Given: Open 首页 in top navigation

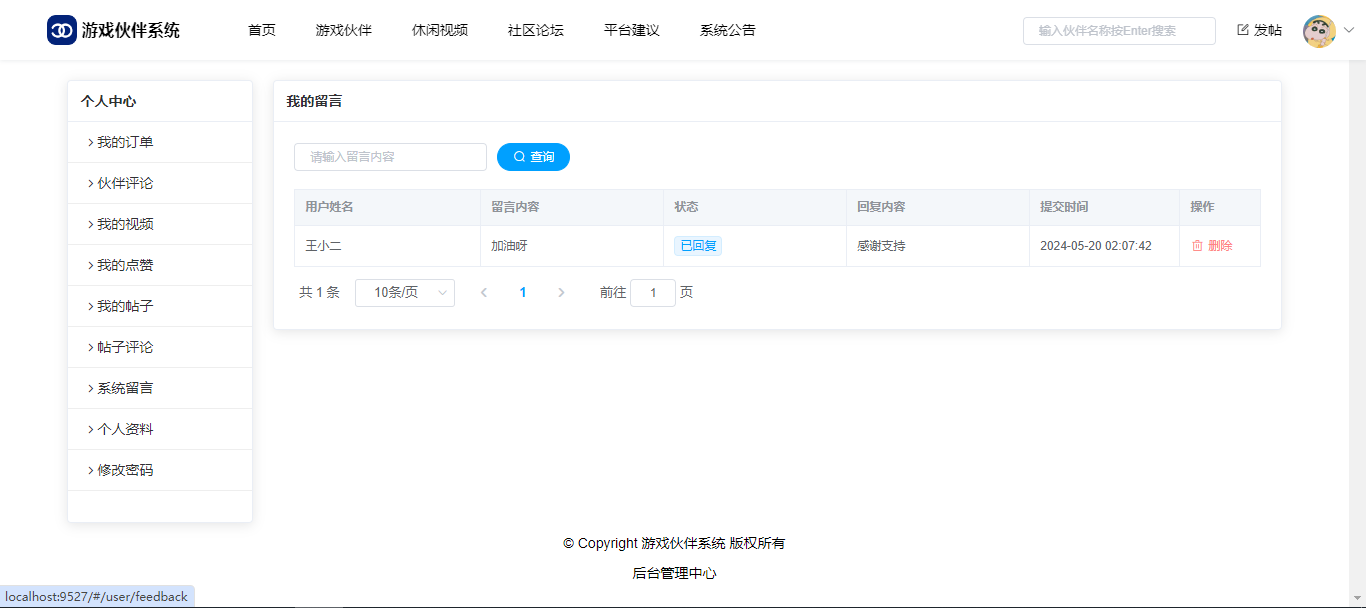Looking at the screenshot, I should (262, 30).
